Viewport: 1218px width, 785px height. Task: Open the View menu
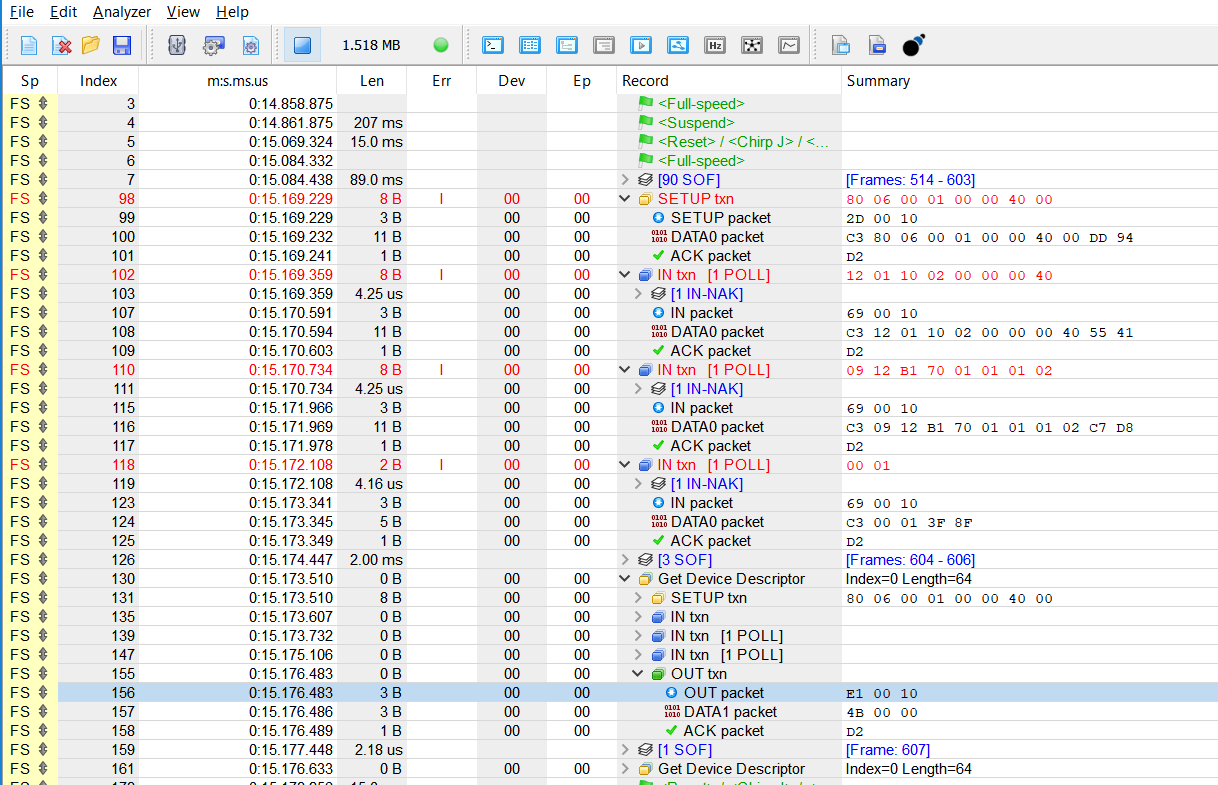pos(183,12)
